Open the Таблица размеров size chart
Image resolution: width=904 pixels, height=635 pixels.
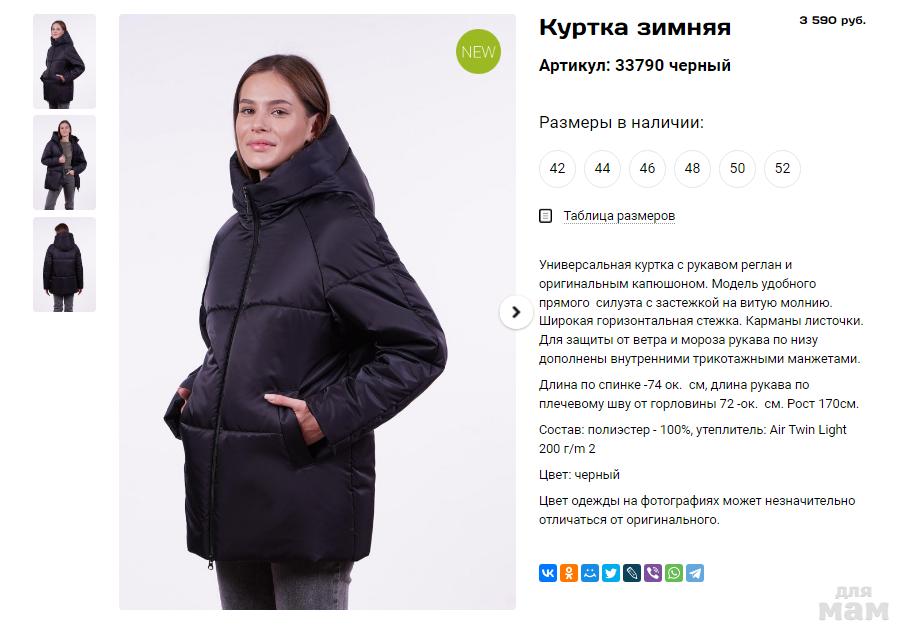click(619, 216)
